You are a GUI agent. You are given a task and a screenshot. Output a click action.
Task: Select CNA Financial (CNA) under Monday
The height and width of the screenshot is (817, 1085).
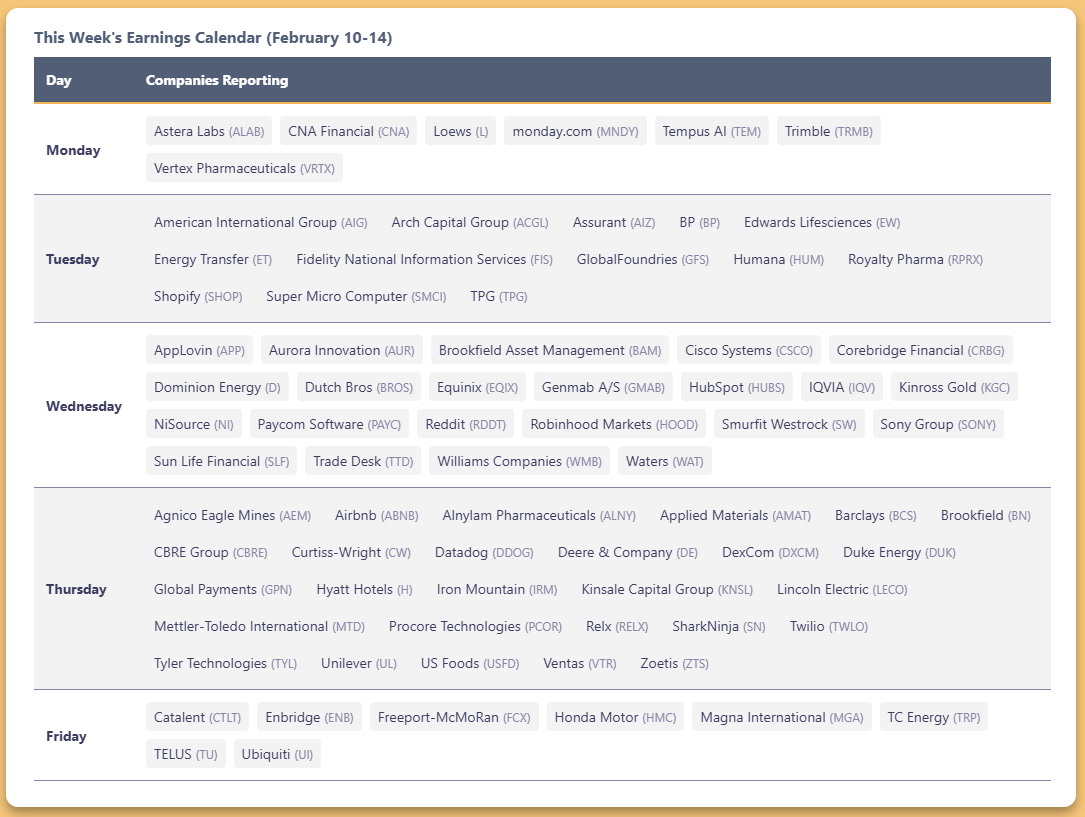tap(348, 131)
